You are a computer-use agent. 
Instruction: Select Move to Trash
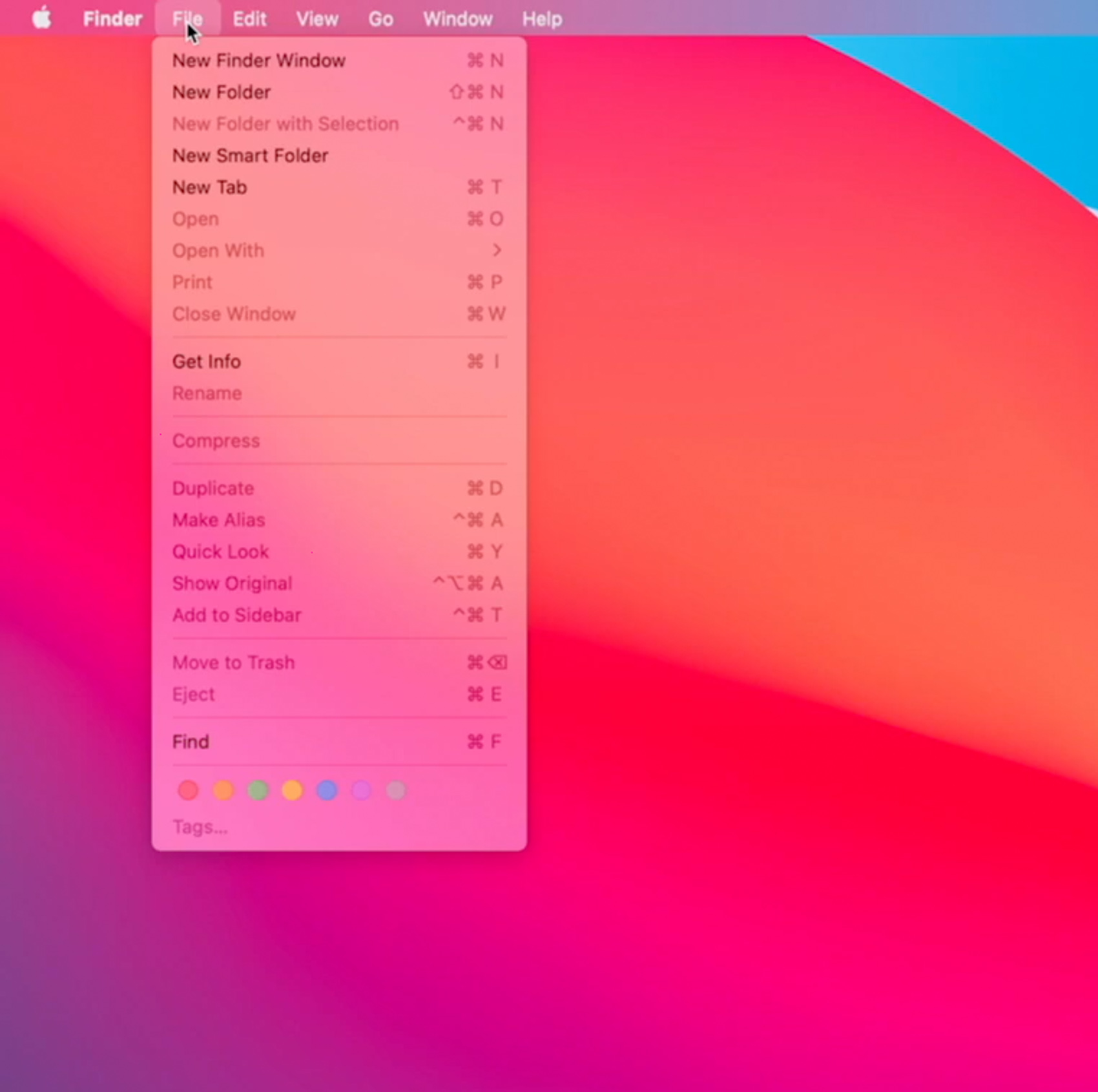[339, 662]
